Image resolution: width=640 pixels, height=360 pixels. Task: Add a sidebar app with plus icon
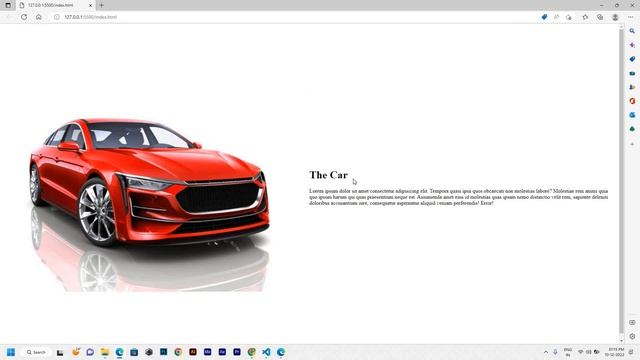(632, 144)
